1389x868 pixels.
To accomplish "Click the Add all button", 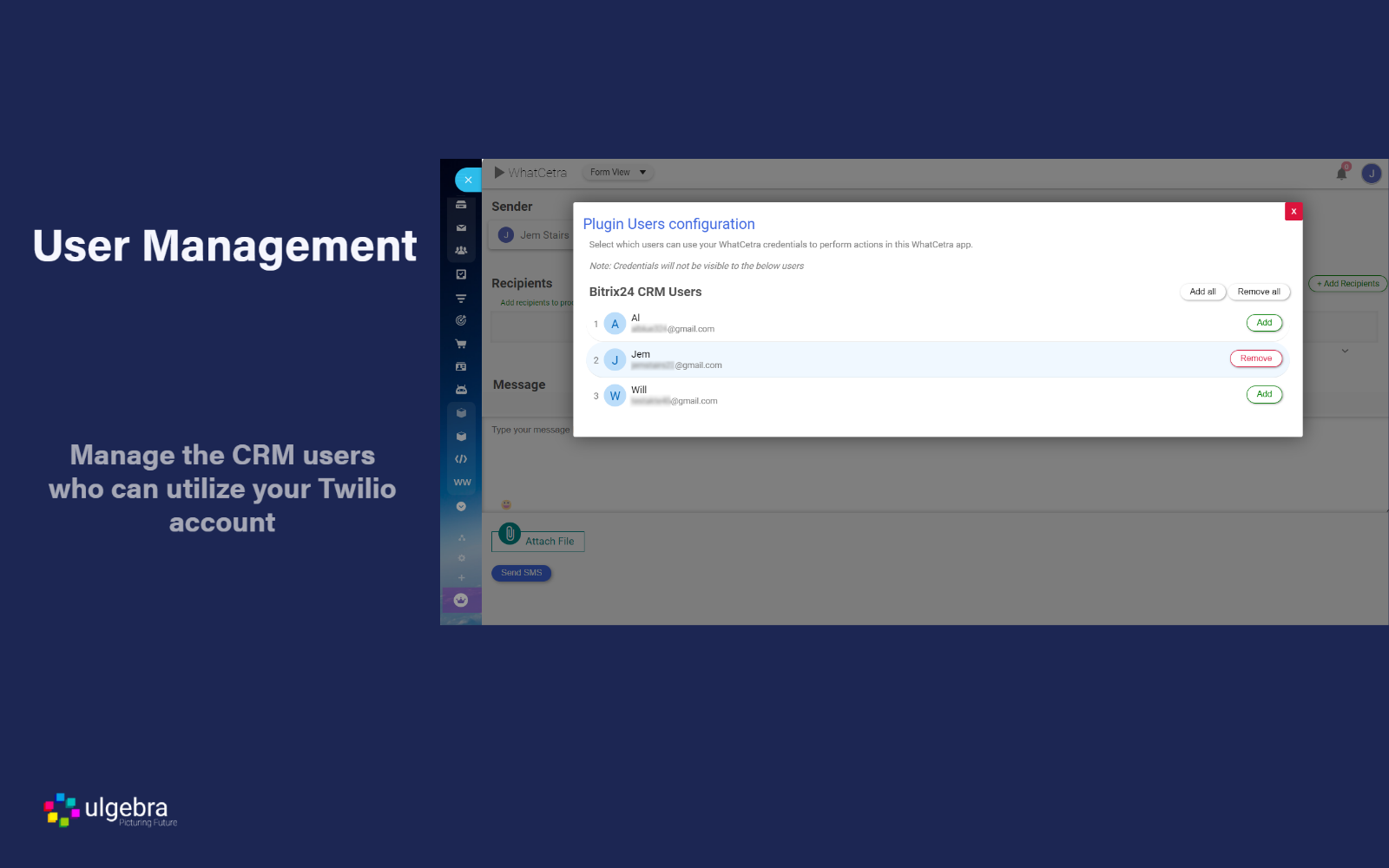I will point(1202,292).
